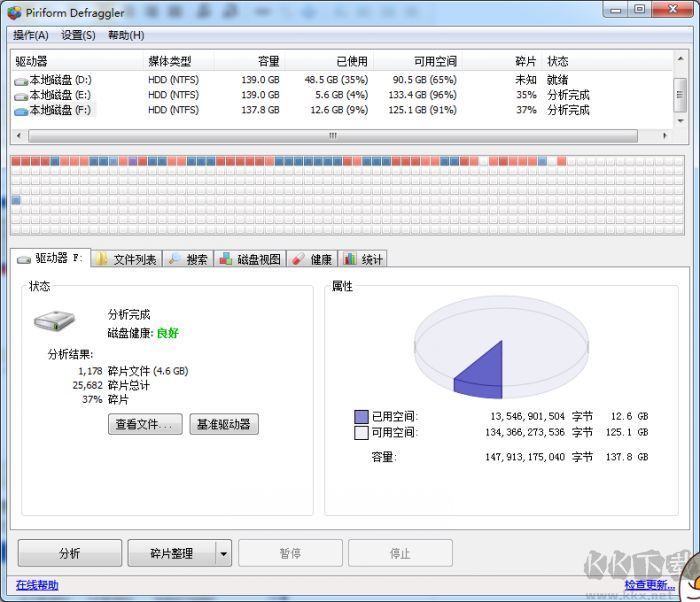
Task: Click the large hard drive icon under 状态
Action: pos(54,322)
